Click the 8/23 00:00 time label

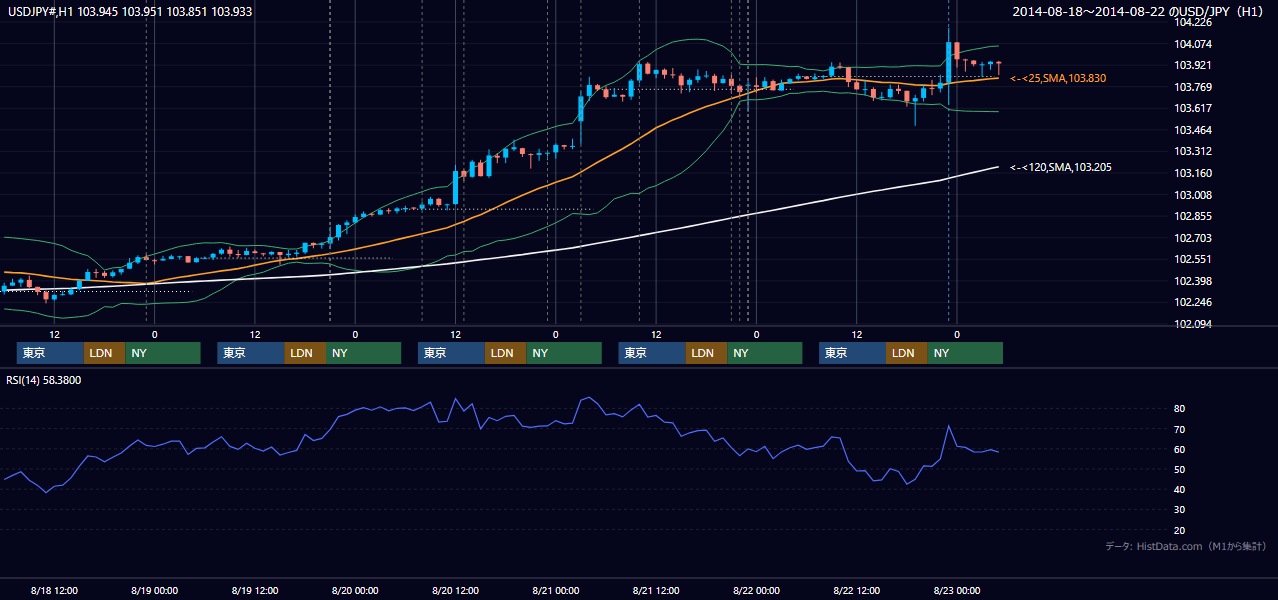tap(956, 590)
